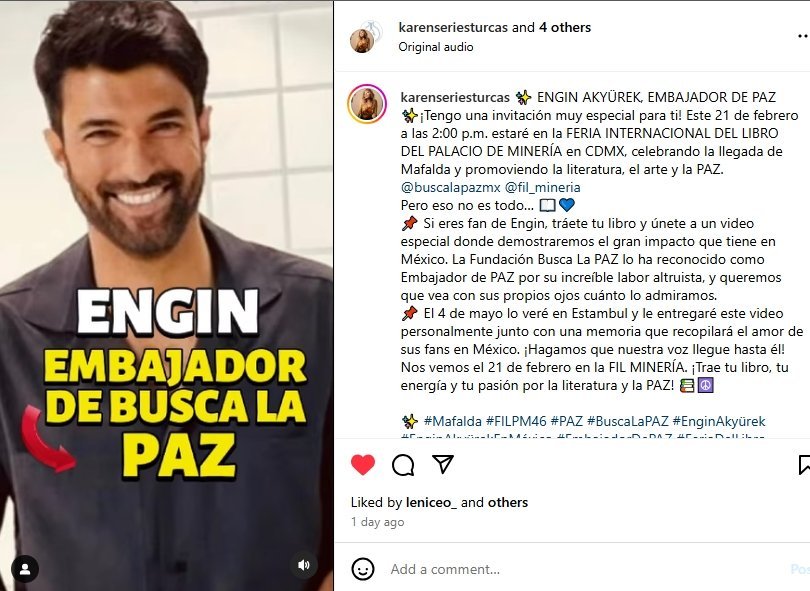Screen dimensions: 810x591
Task: Open the @fil_mineria mention link
Action: (x=542, y=187)
